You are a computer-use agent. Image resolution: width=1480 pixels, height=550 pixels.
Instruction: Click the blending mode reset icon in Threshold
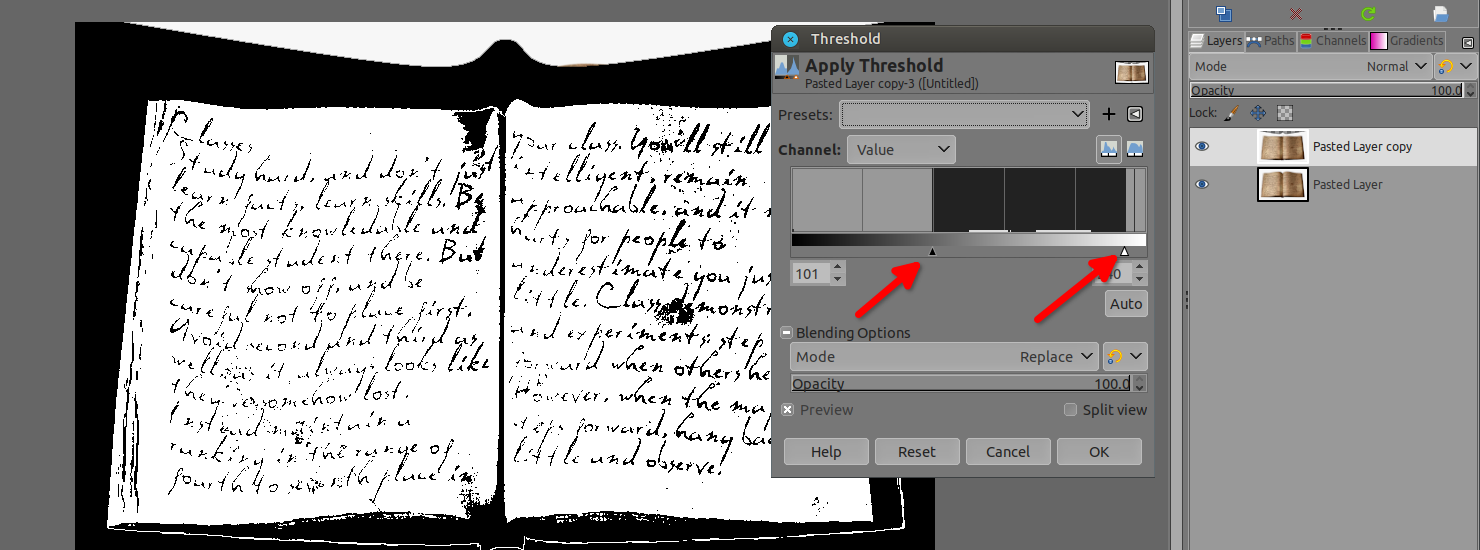1114,356
